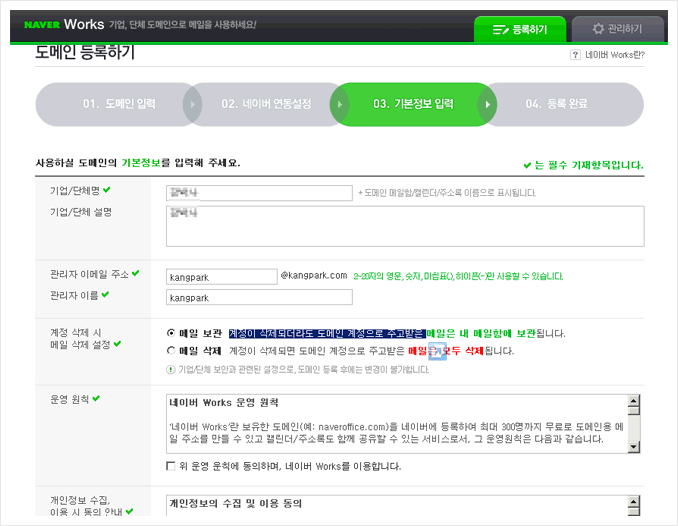
Task: Click 운영 원칙 scrollbar down arrow
Action: (633, 447)
